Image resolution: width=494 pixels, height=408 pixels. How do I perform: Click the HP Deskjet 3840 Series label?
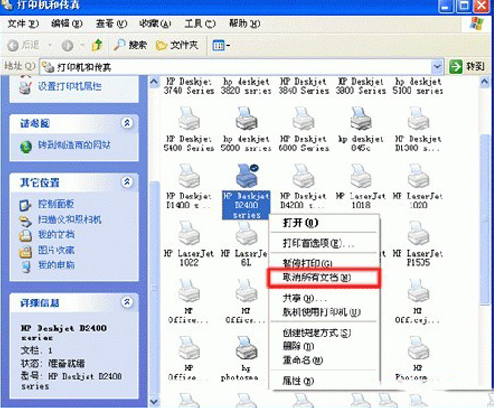[x=303, y=86]
